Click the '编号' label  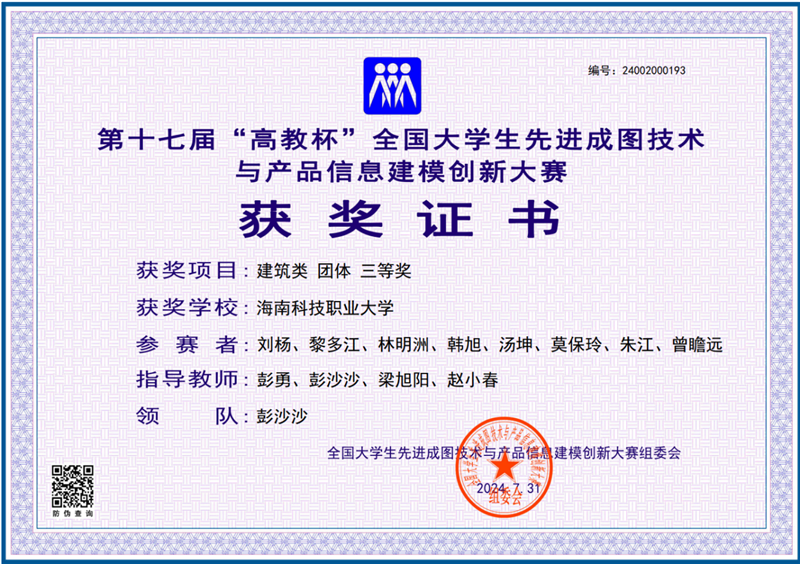598,70
